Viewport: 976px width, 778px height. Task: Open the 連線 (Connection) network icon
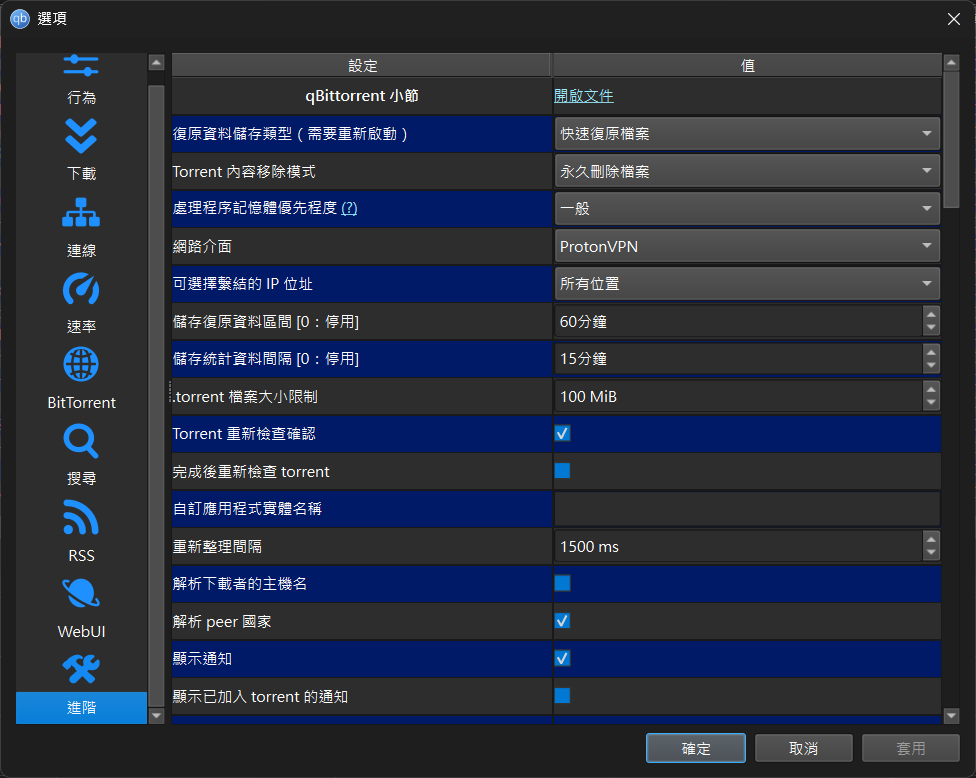(x=81, y=213)
